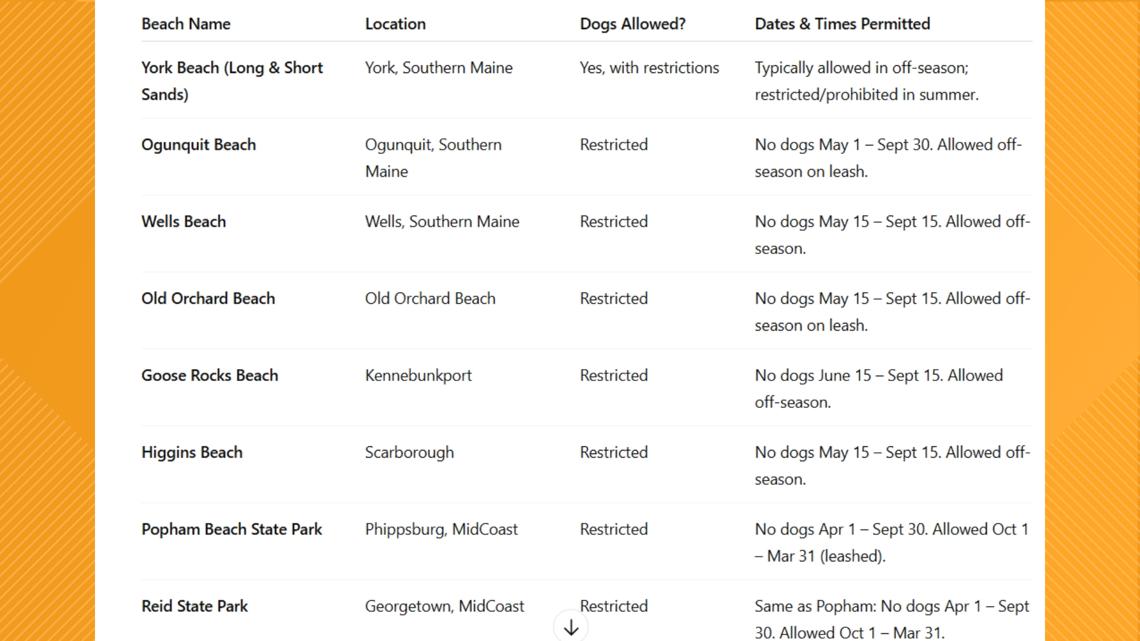Select York, Southern Maine location cell
Screen dimensions: 1140x641
pos(438,68)
